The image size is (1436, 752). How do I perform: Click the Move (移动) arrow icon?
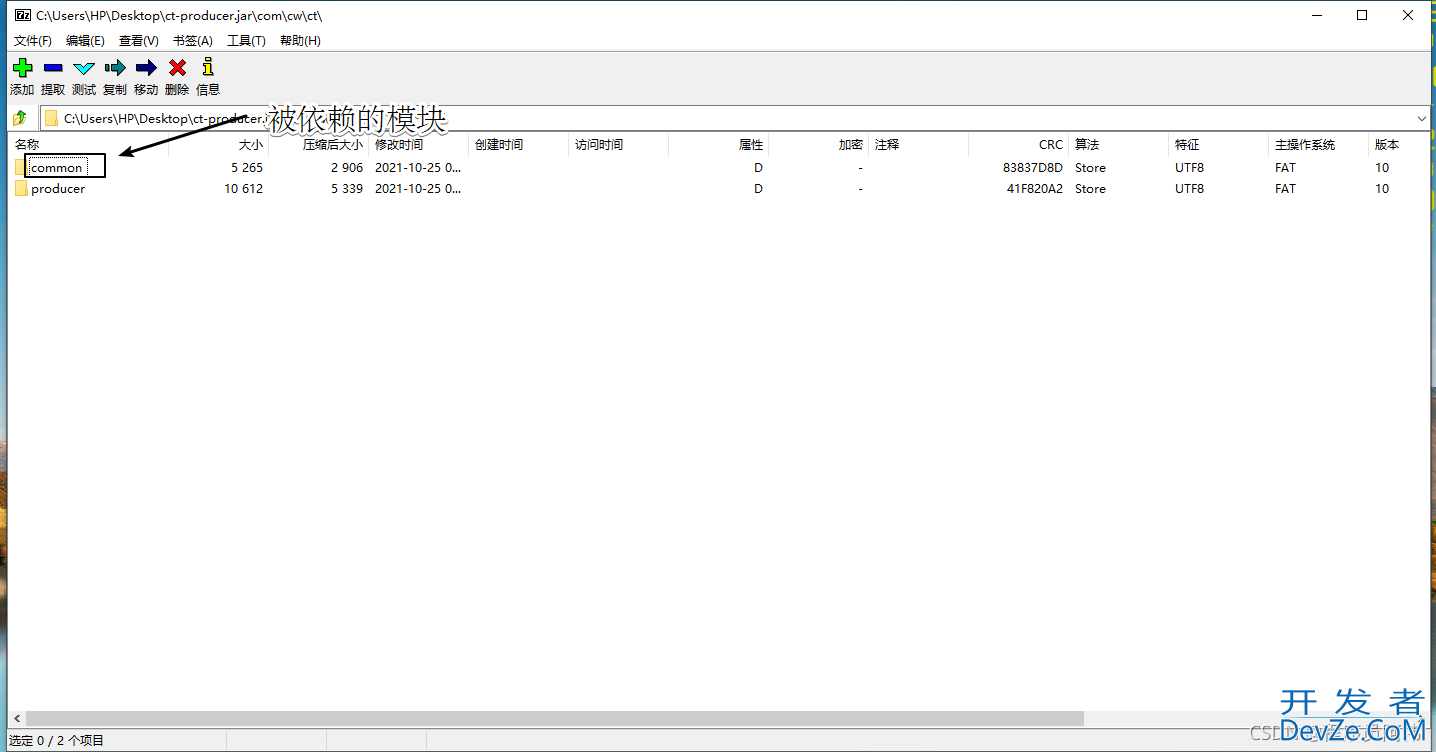tap(146, 68)
